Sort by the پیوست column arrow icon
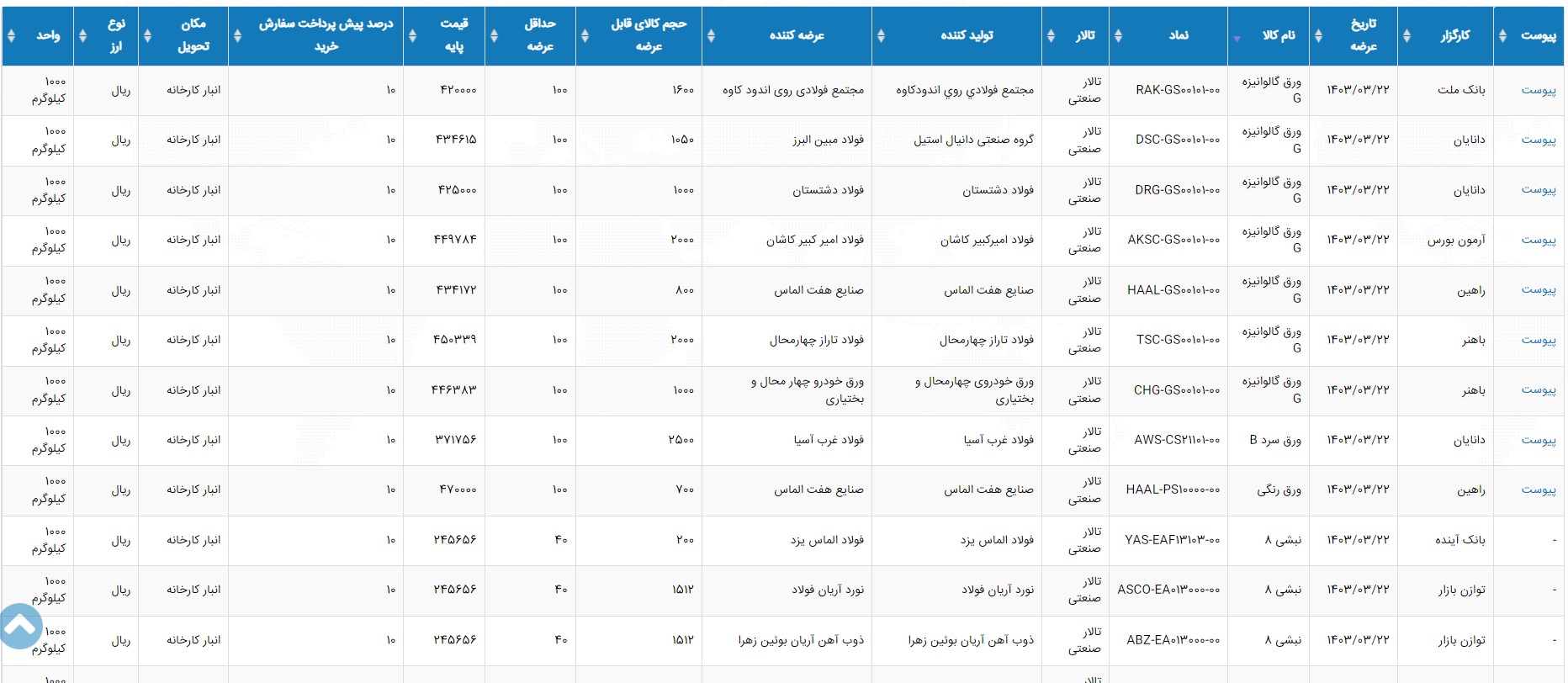This screenshot has width=1568, height=683. [1502, 35]
